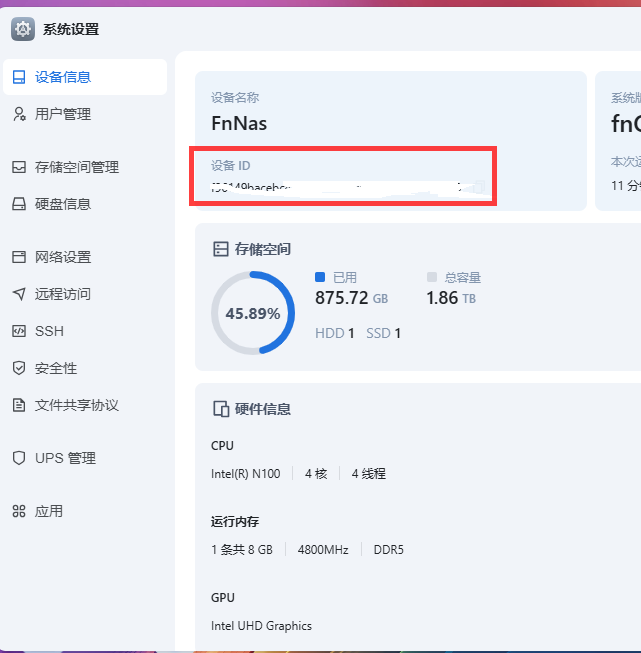Image resolution: width=641 pixels, height=653 pixels.
Task: Click the 存储空间 card header
Action: tap(252, 249)
